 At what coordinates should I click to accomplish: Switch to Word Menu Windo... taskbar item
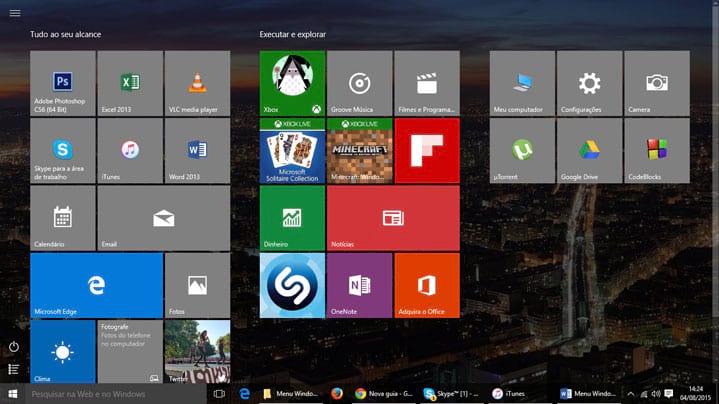click(589, 394)
